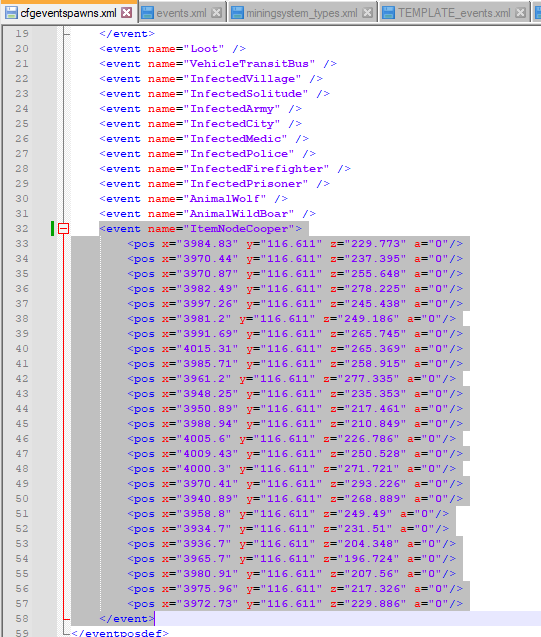Click line number 20 in the margin
The image size is (541, 637).
[22, 49]
